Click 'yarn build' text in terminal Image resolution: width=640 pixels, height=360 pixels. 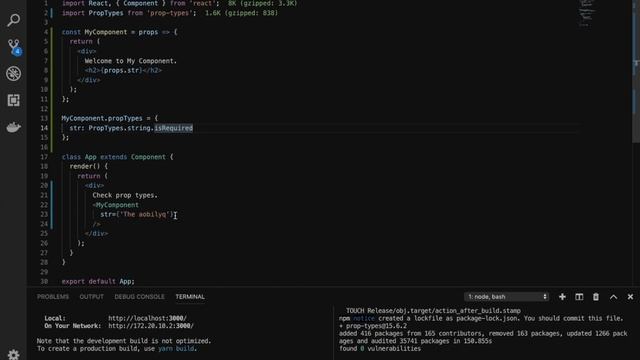176,349
